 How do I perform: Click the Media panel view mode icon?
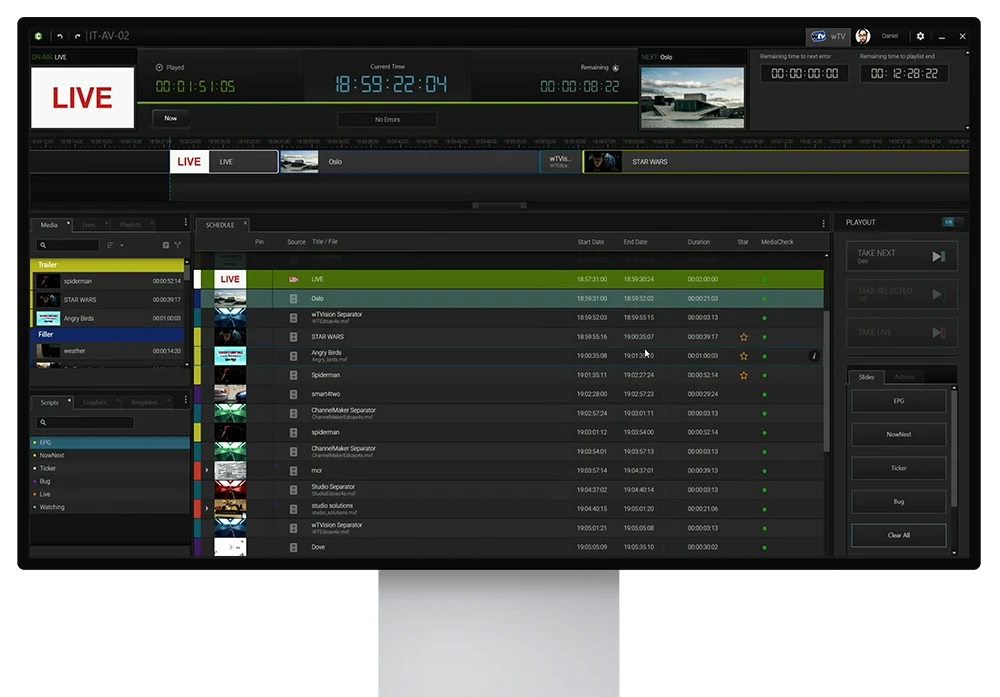(166, 245)
